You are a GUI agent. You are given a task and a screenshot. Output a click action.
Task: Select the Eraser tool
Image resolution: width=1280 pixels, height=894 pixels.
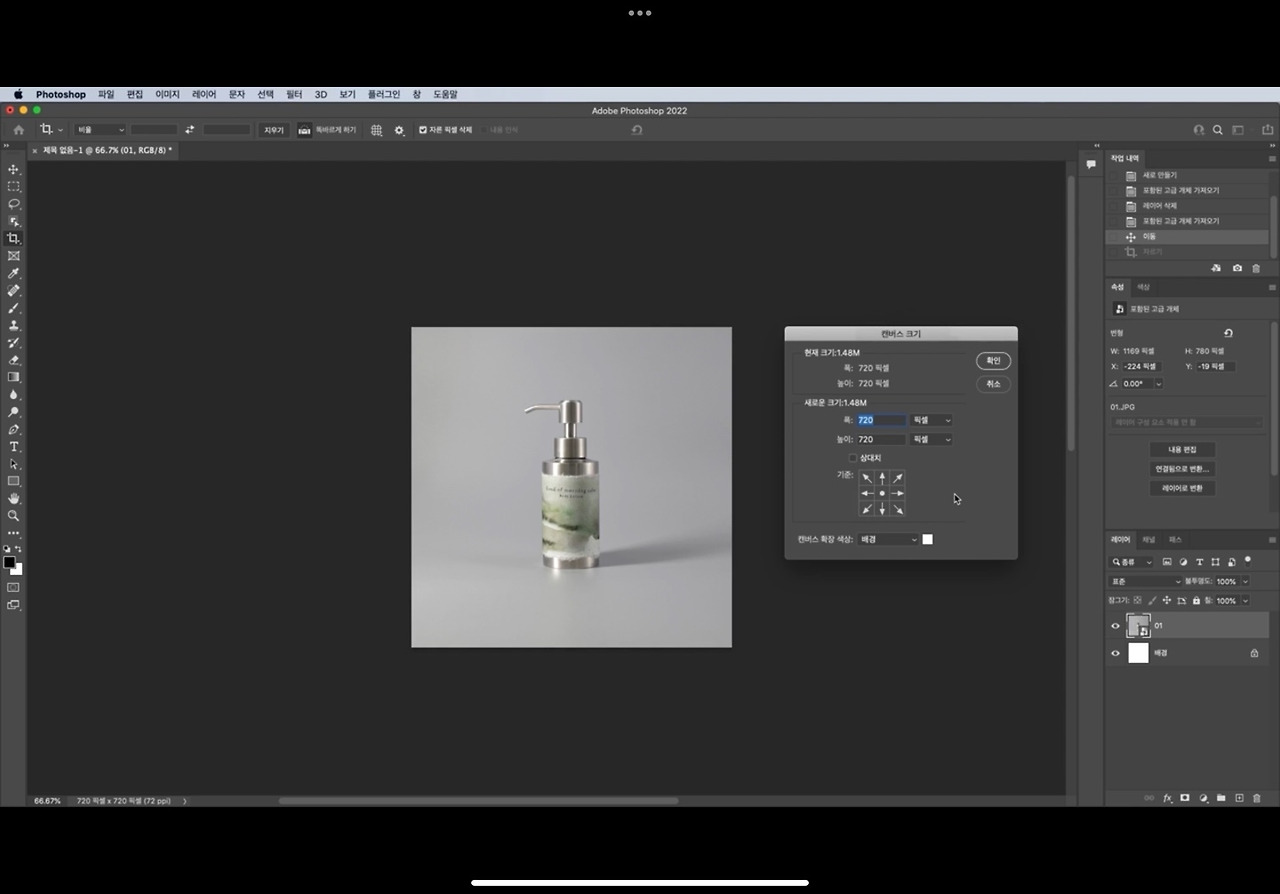pyautogui.click(x=14, y=360)
